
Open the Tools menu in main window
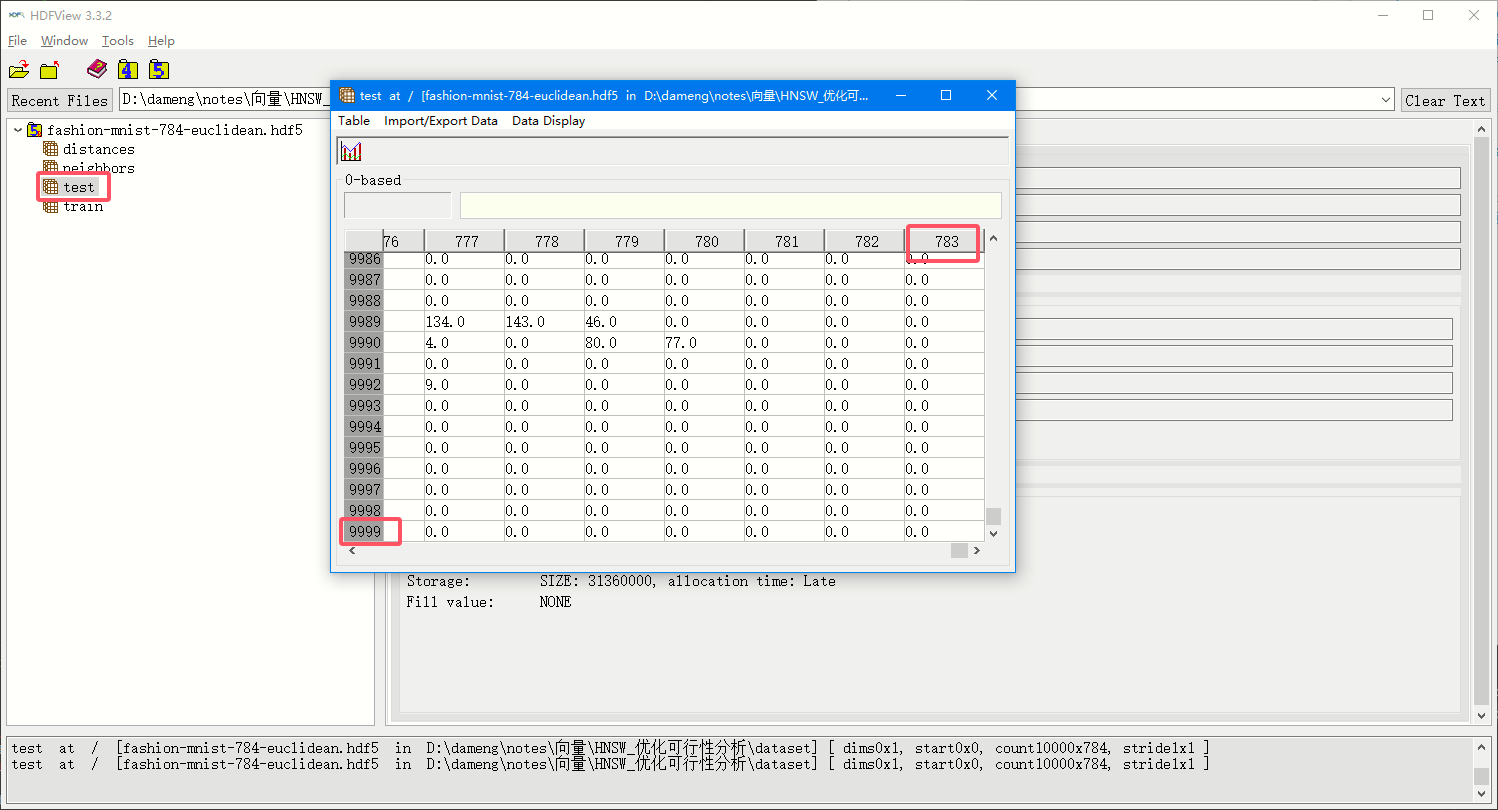click(x=117, y=41)
